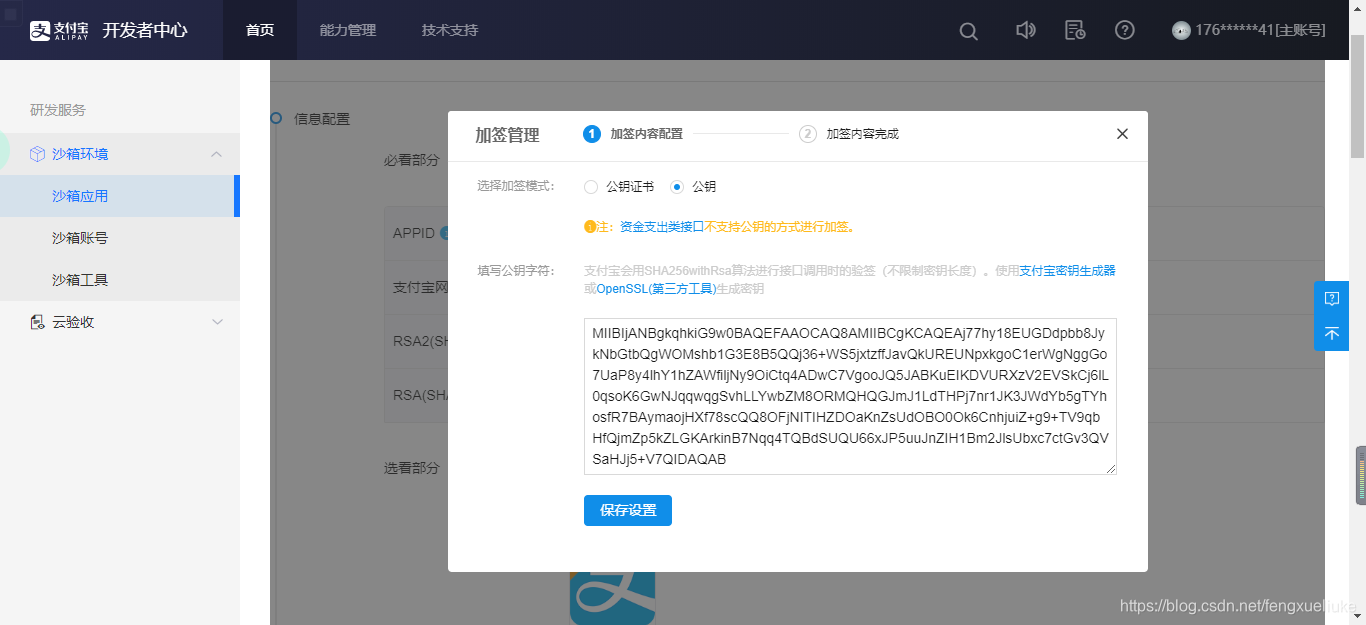The image size is (1366, 625).
Task: Click 开发者中心 title text
Action: (145, 30)
